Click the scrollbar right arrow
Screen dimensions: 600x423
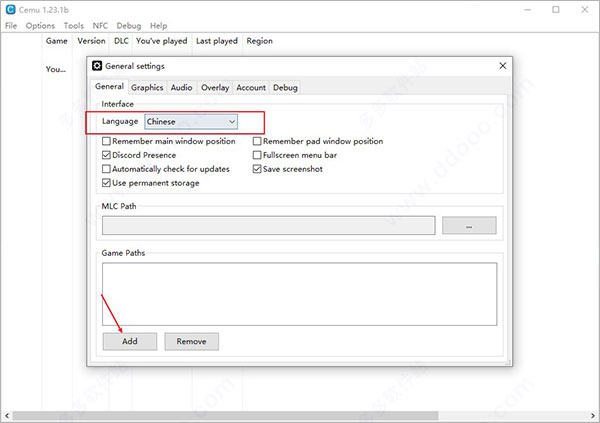click(593, 416)
